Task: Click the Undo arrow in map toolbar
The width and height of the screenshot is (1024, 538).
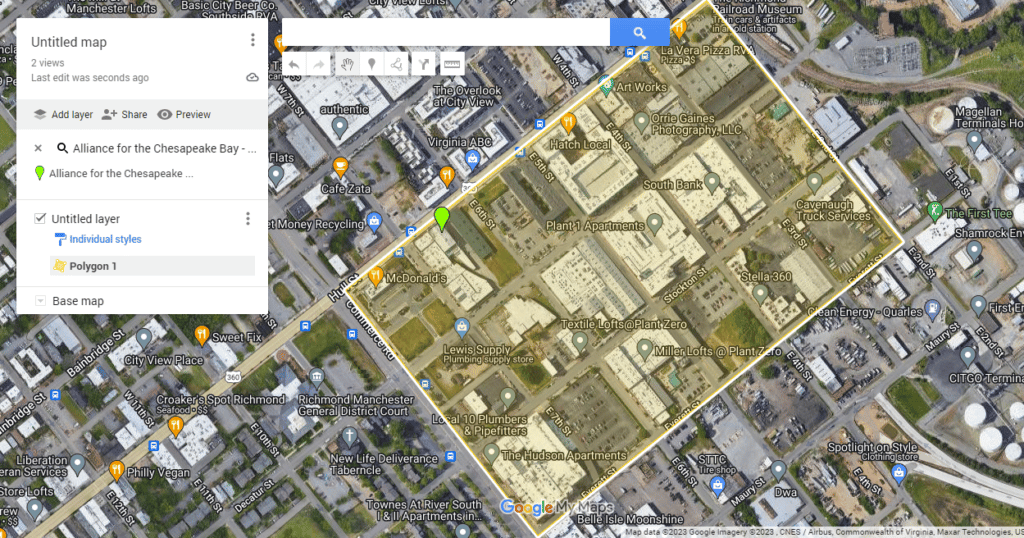Action: pos(294,64)
